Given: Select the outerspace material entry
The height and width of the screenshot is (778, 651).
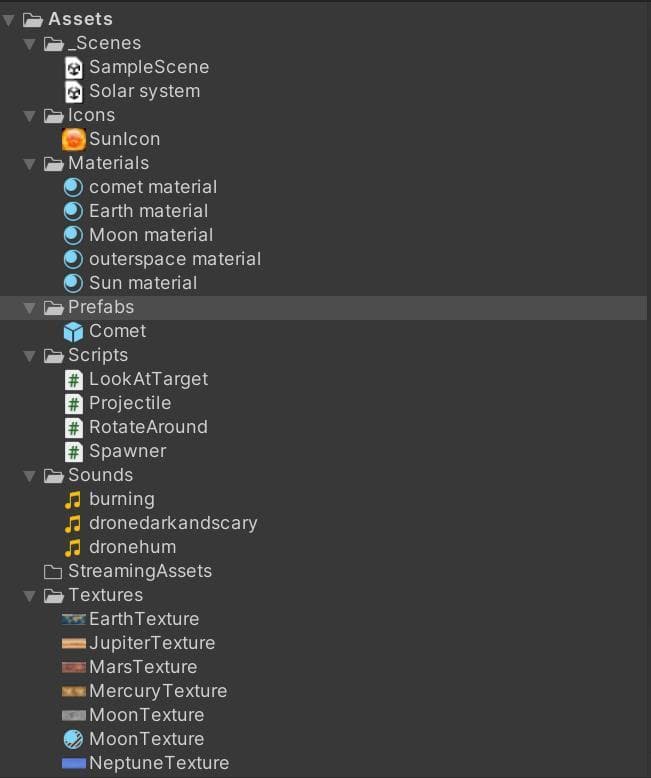Looking at the screenshot, I should click(x=162, y=259).
